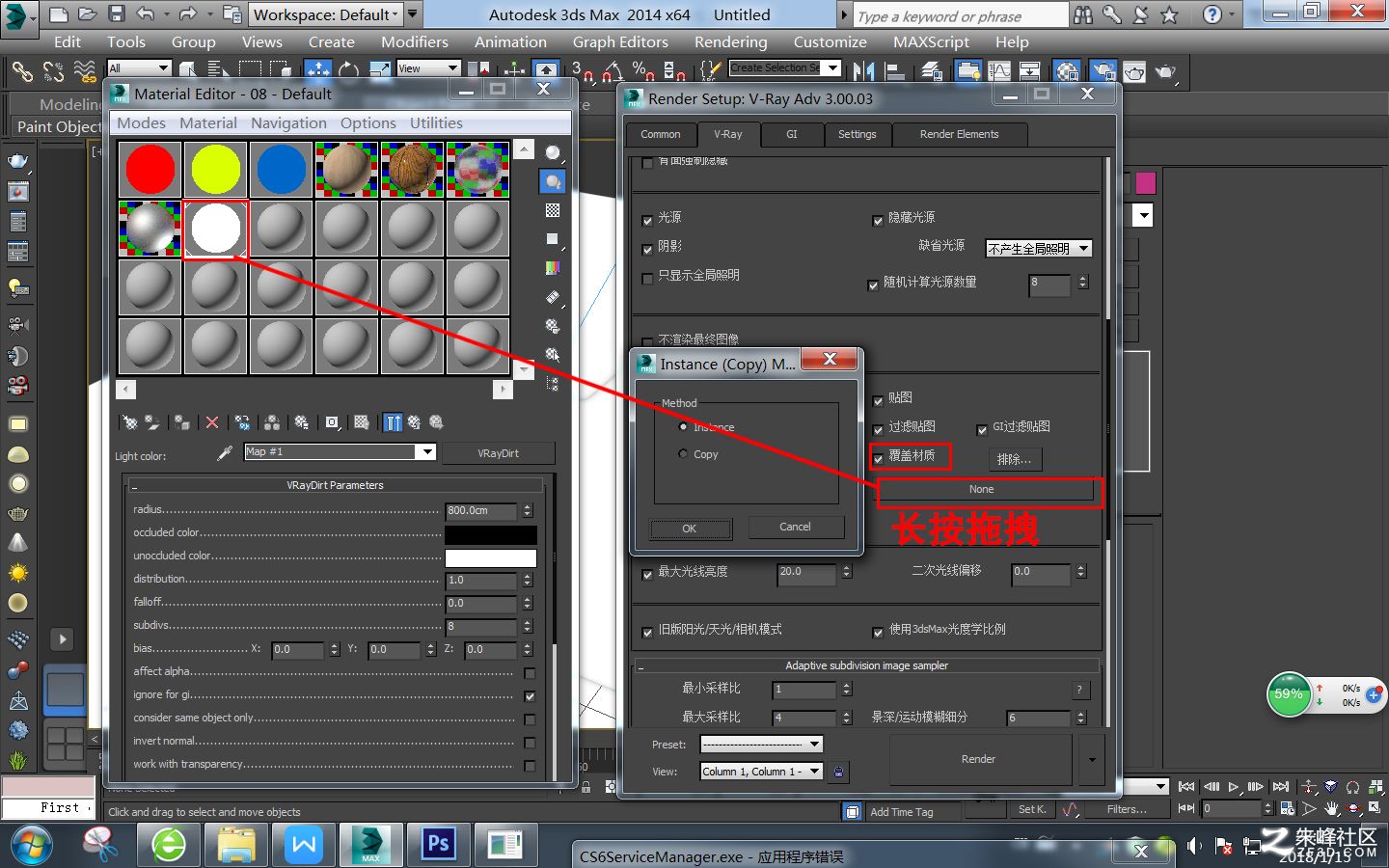Open the Map #1 name dropdown

coord(340,451)
